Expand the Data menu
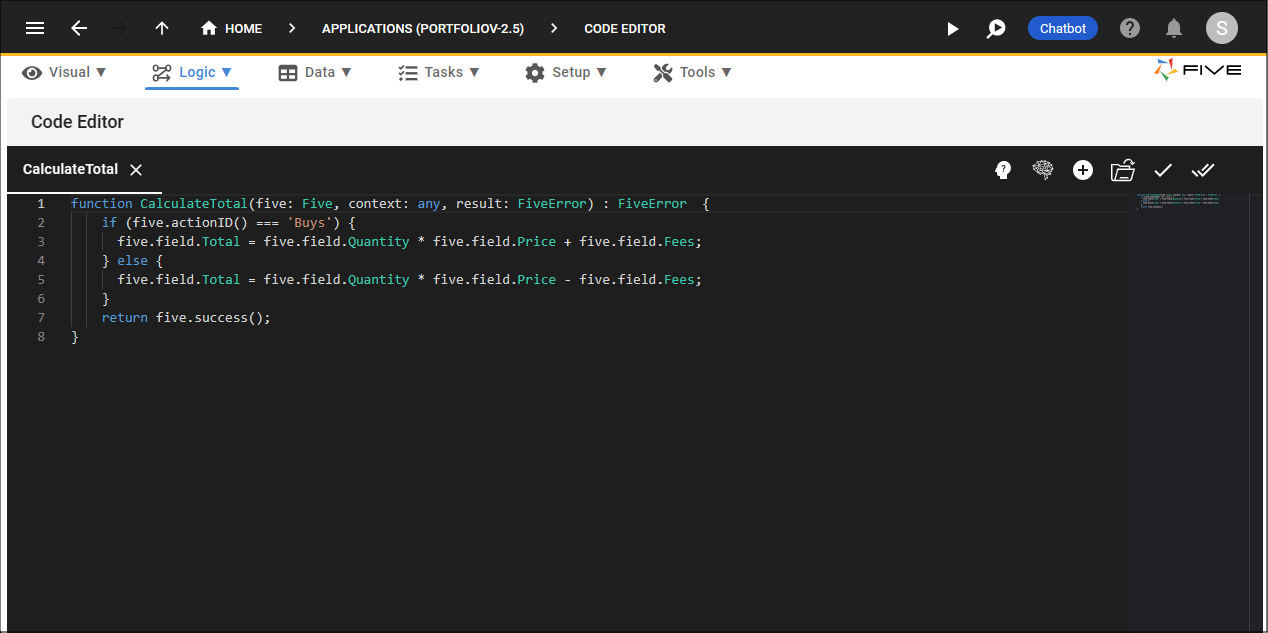Image resolution: width=1268 pixels, height=633 pixels. point(315,72)
